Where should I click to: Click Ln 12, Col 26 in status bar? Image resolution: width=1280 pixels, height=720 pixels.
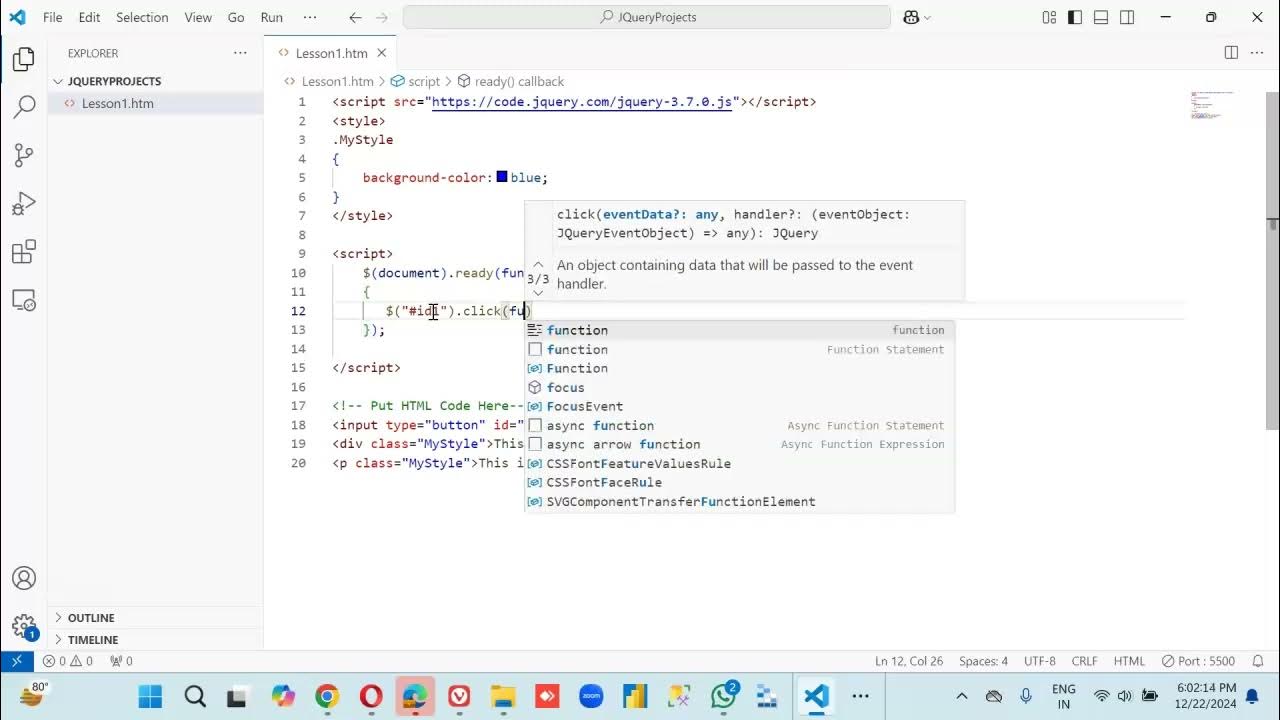tap(909, 661)
